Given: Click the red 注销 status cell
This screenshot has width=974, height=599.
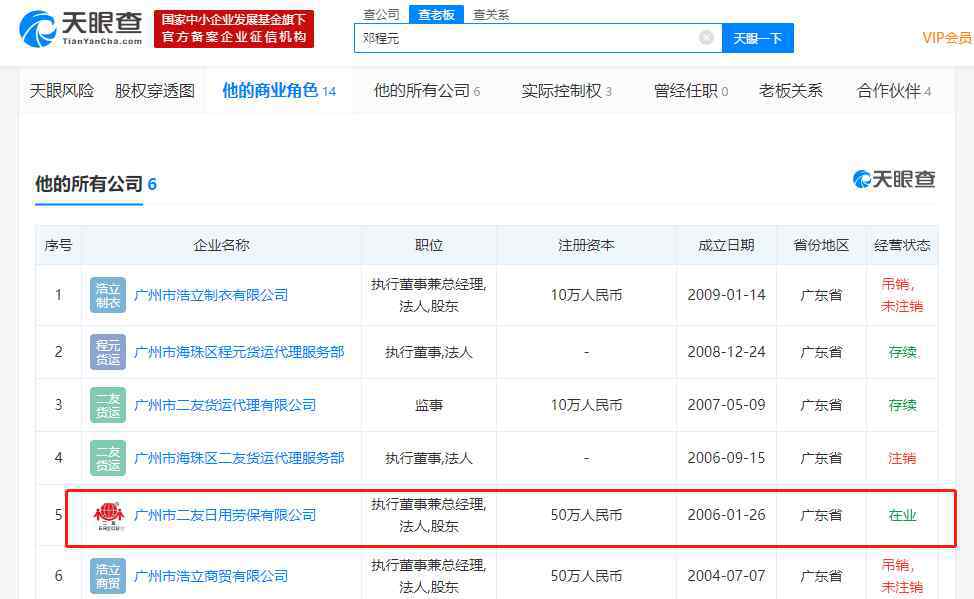Looking at the screenshot, I should 902,458.
